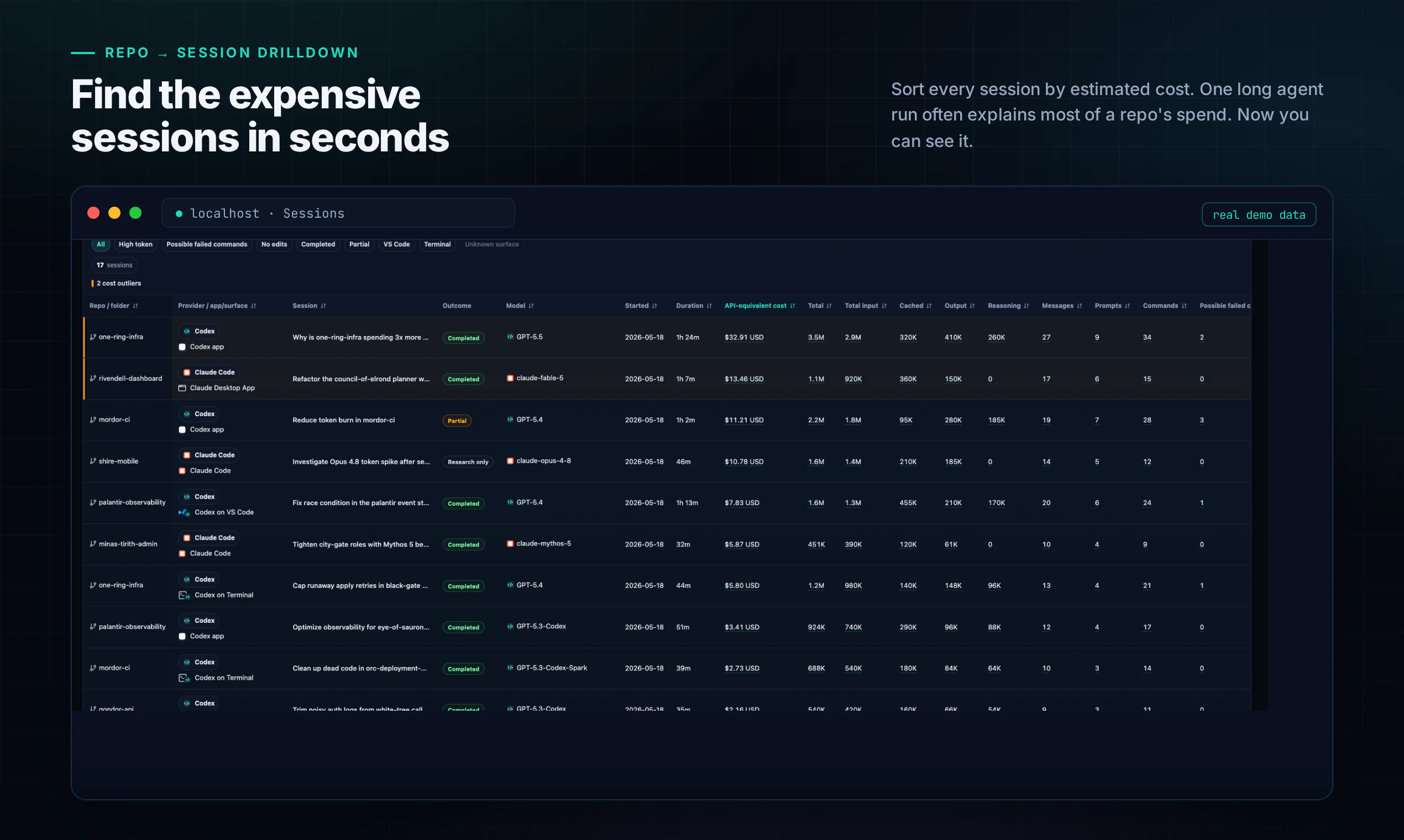The width and height of the screenshot is (1404, 840).
Task: Click the Research only outcome badge
Action: tap(468, 462)
